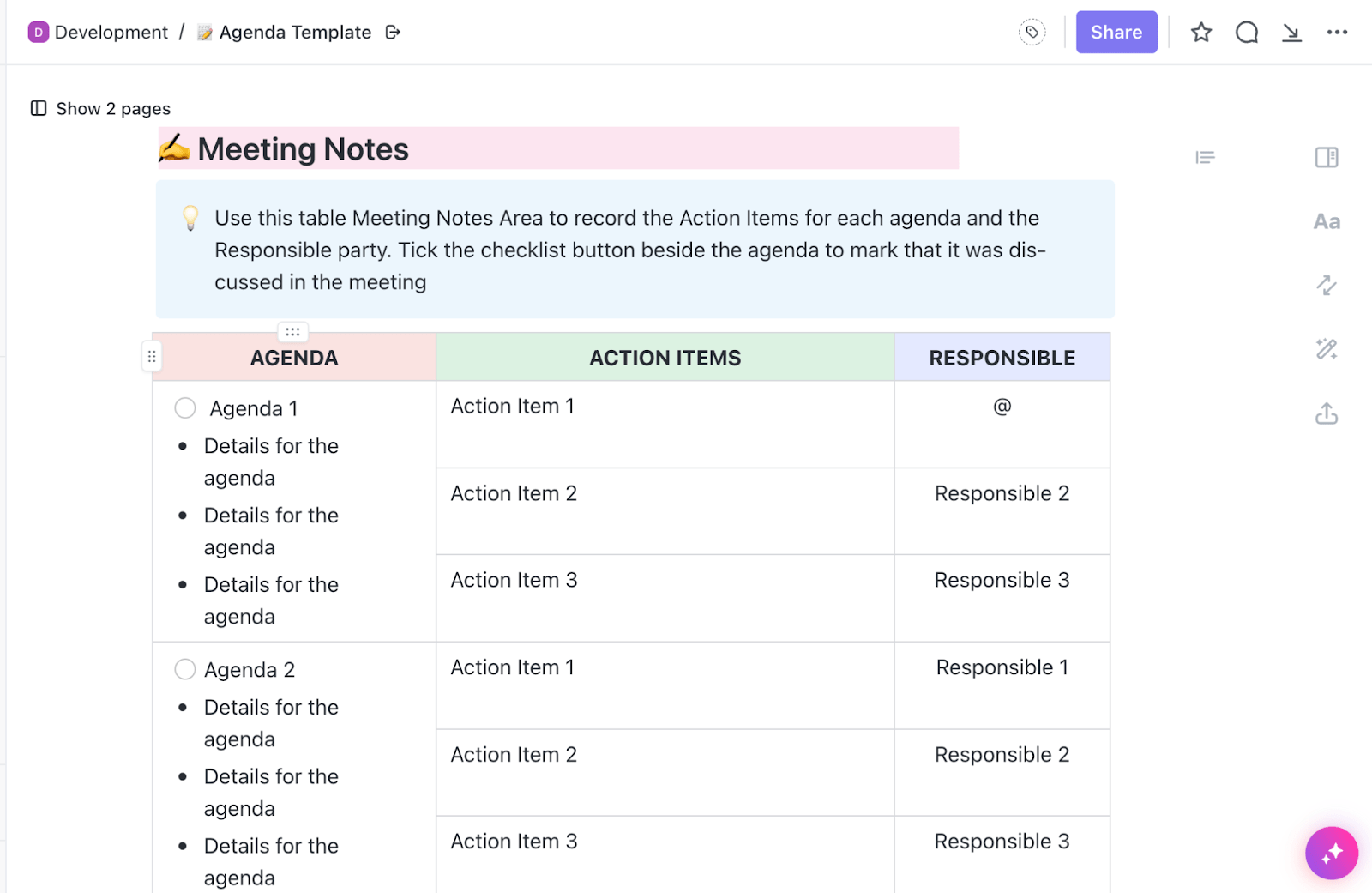Open the Development breadcrumb link
Image resolution: width=1372 pixels, height=893 pixels.
tap(111, 33)
